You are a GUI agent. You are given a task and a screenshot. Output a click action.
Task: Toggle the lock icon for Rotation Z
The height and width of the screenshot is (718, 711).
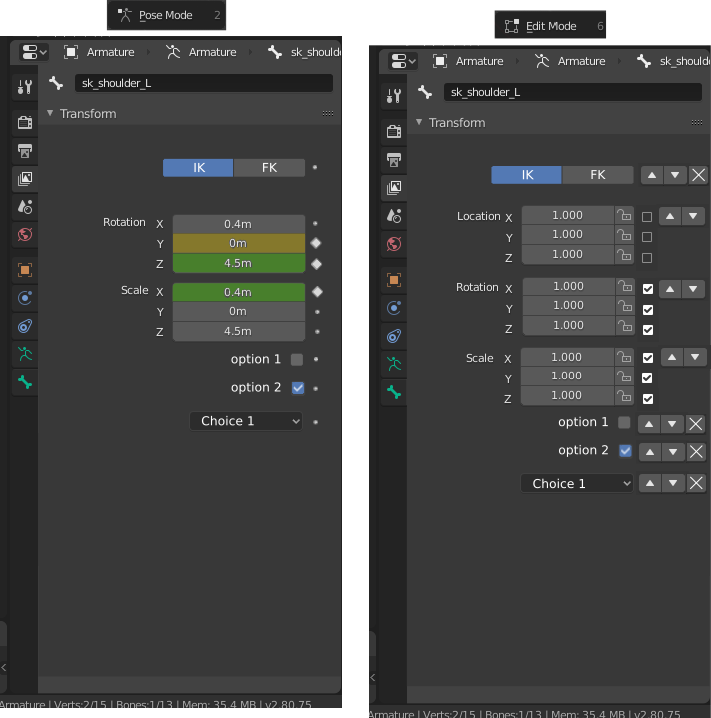pos(625,326)
